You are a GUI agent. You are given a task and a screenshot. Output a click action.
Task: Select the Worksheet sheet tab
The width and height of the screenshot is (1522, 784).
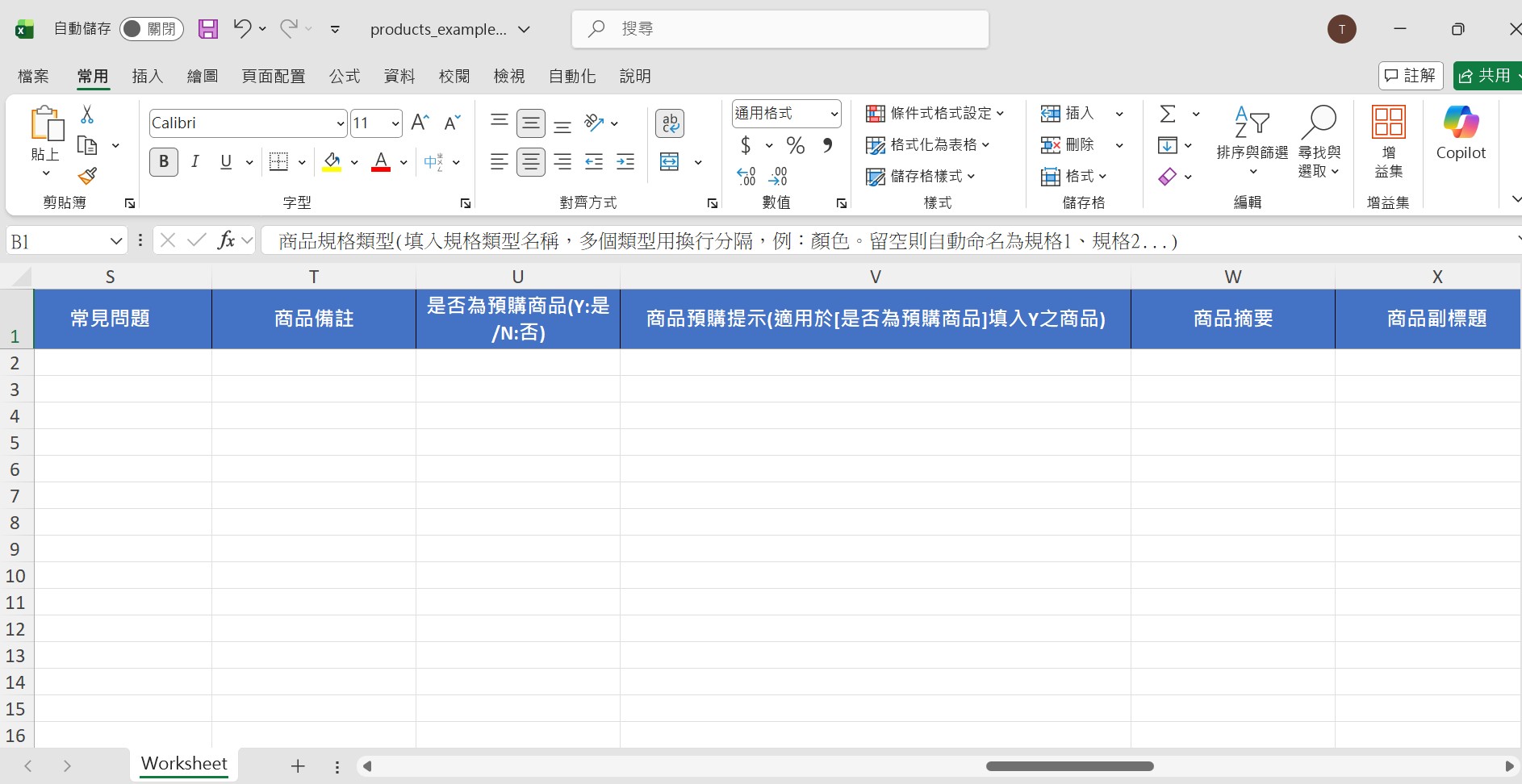pyautogui.click(x=184, y=764)
